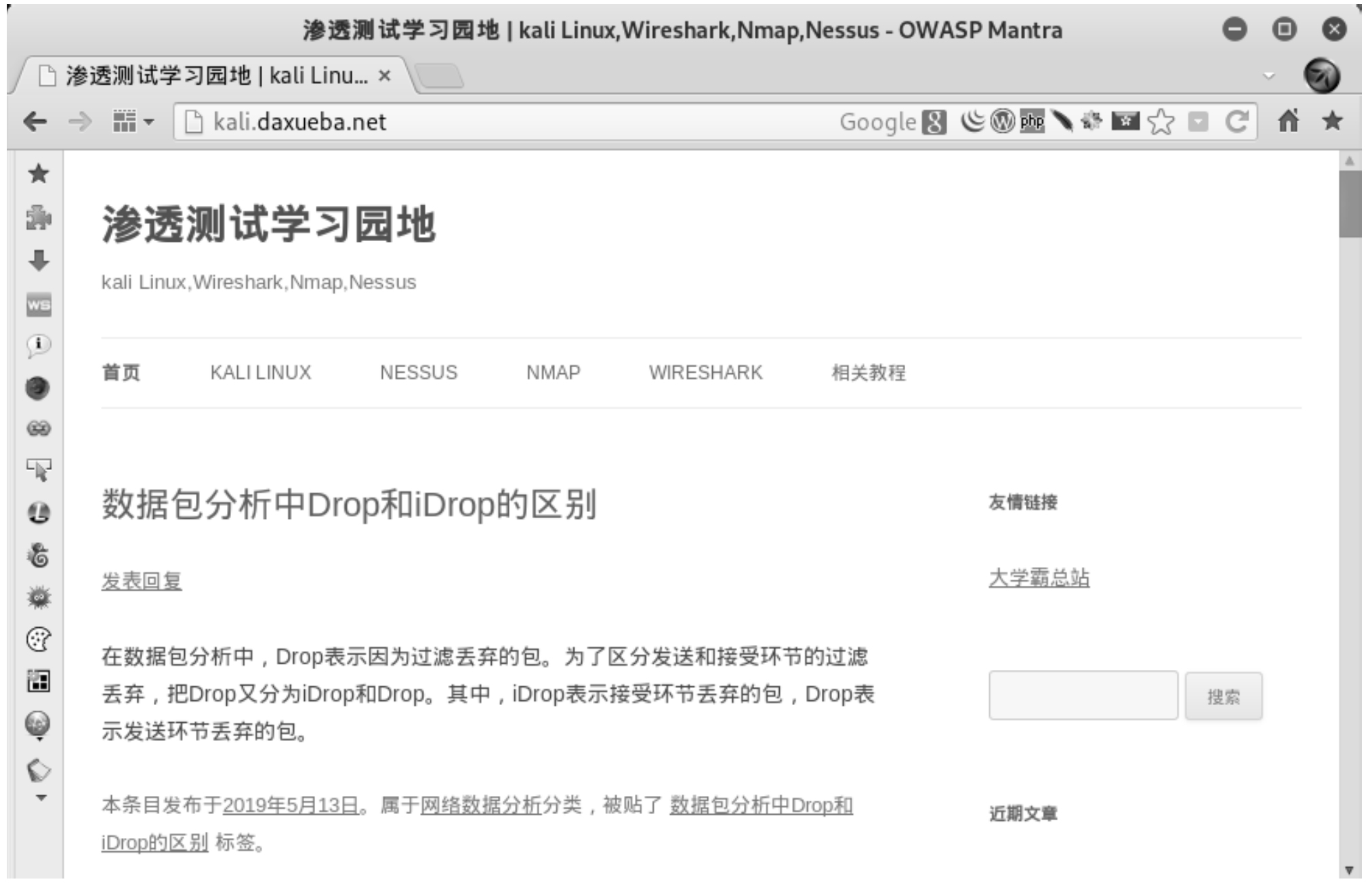Click the star icon at sidebar top

[x=39, y=175]
